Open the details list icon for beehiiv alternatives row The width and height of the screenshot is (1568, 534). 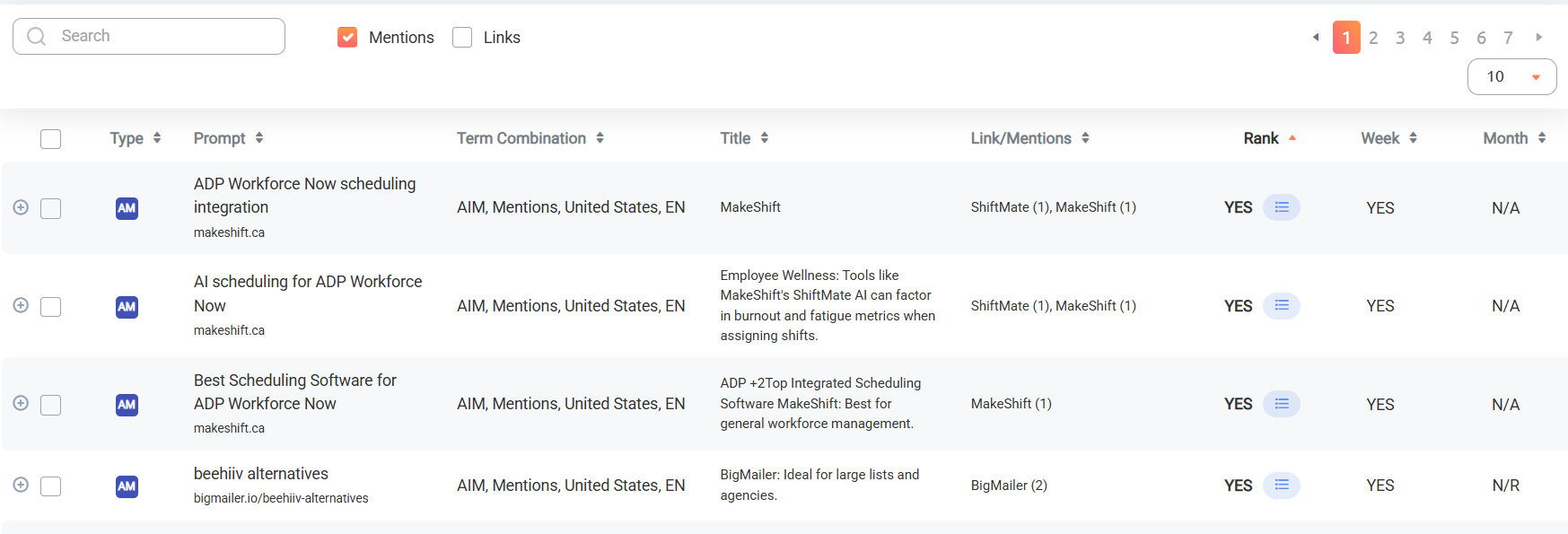(1281, 486)
